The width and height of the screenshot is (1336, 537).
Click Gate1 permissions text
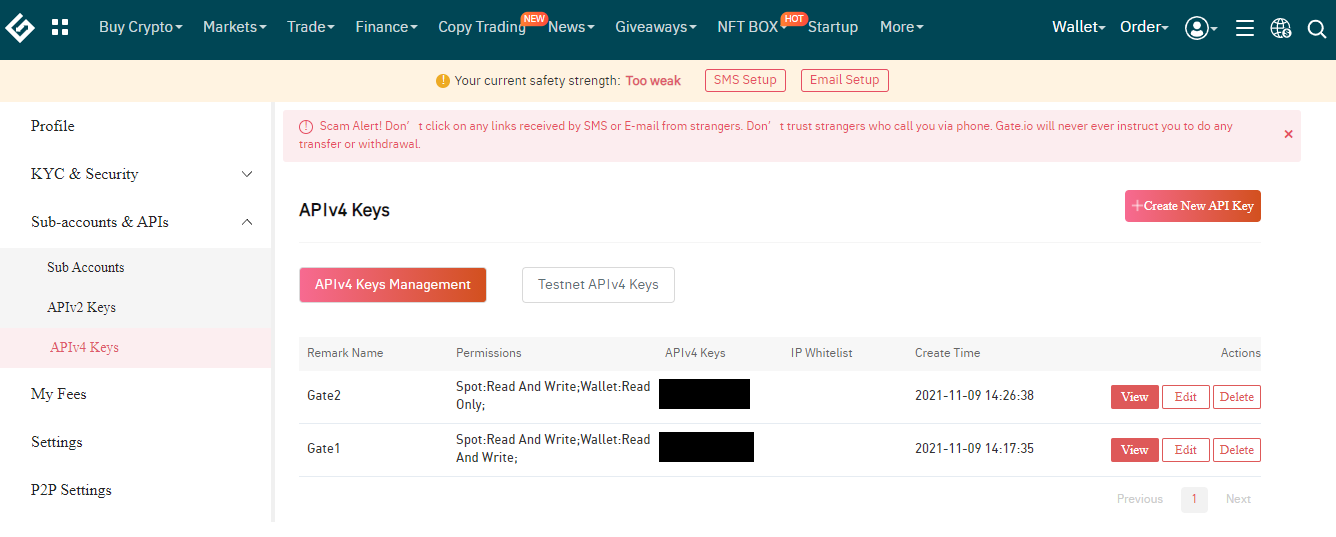[553, 449]
